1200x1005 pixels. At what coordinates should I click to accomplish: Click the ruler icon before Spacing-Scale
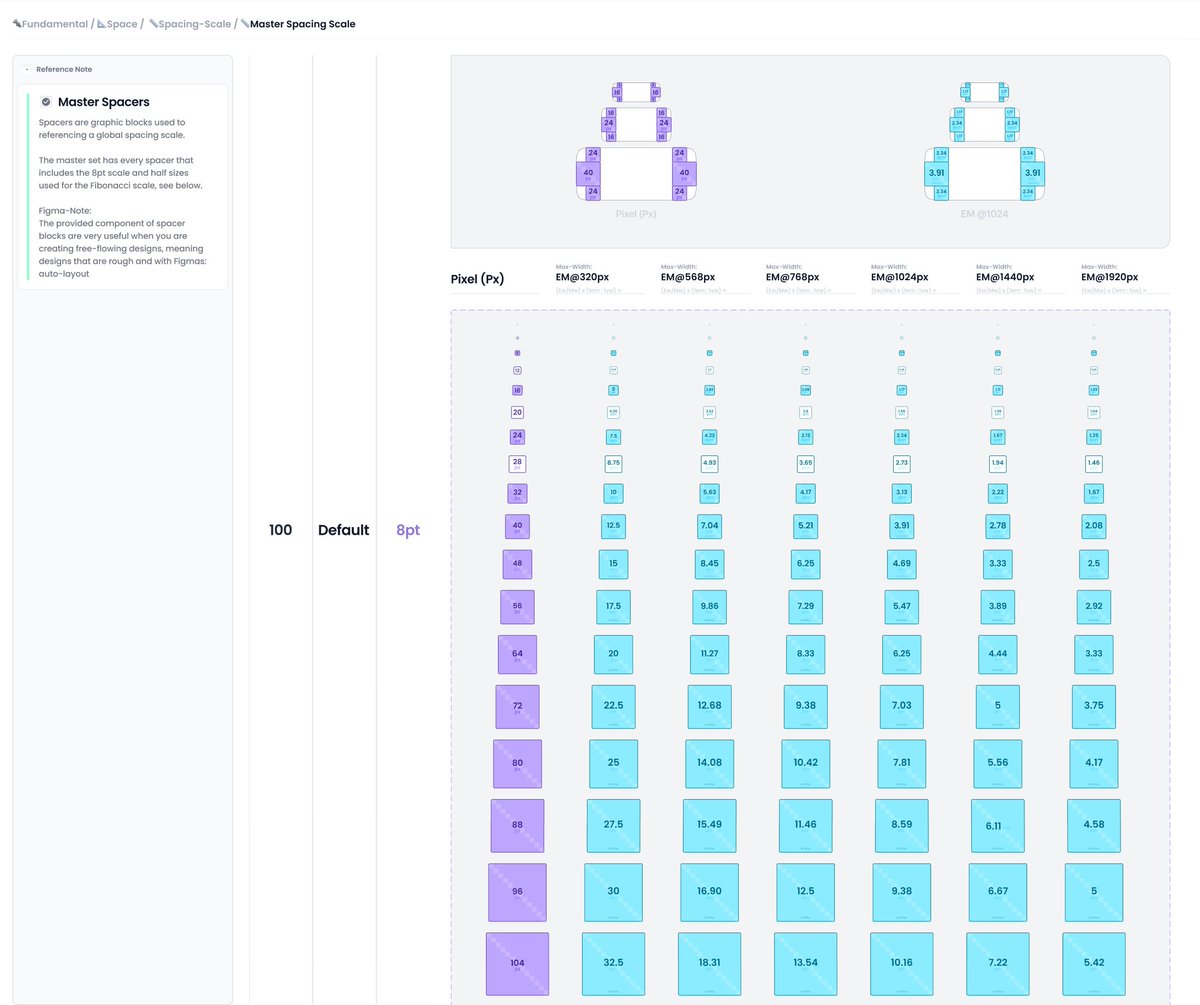(x=153, y=24)
